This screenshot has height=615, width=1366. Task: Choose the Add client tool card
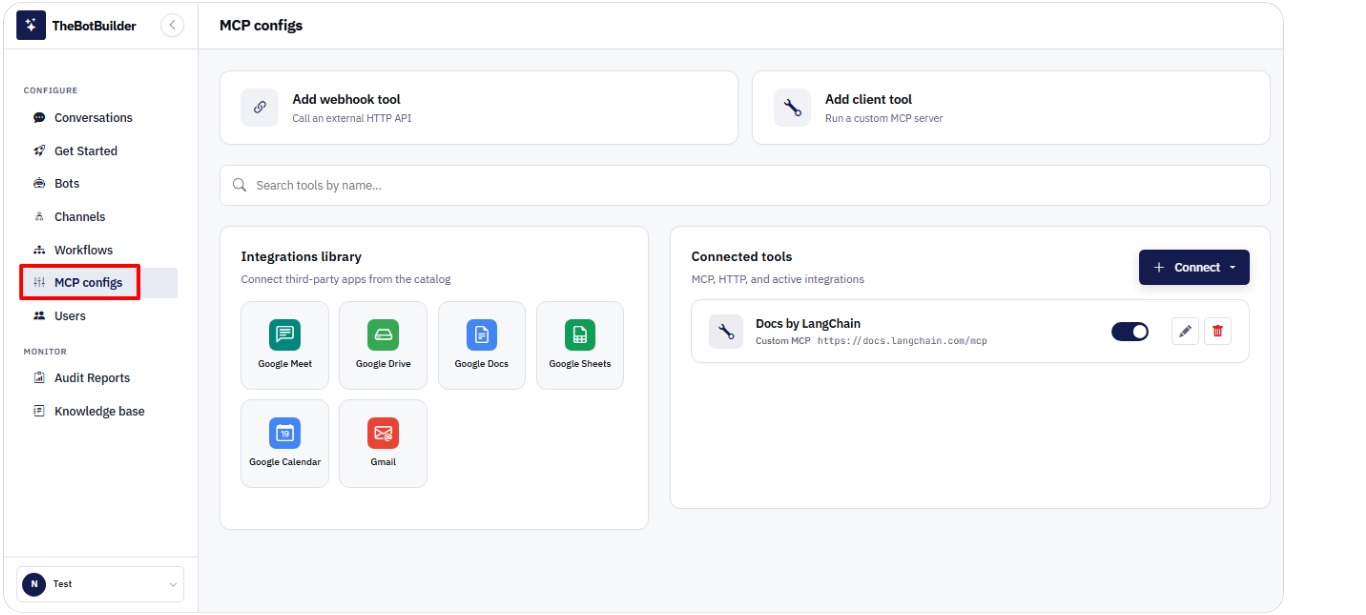click(1011, 107)
